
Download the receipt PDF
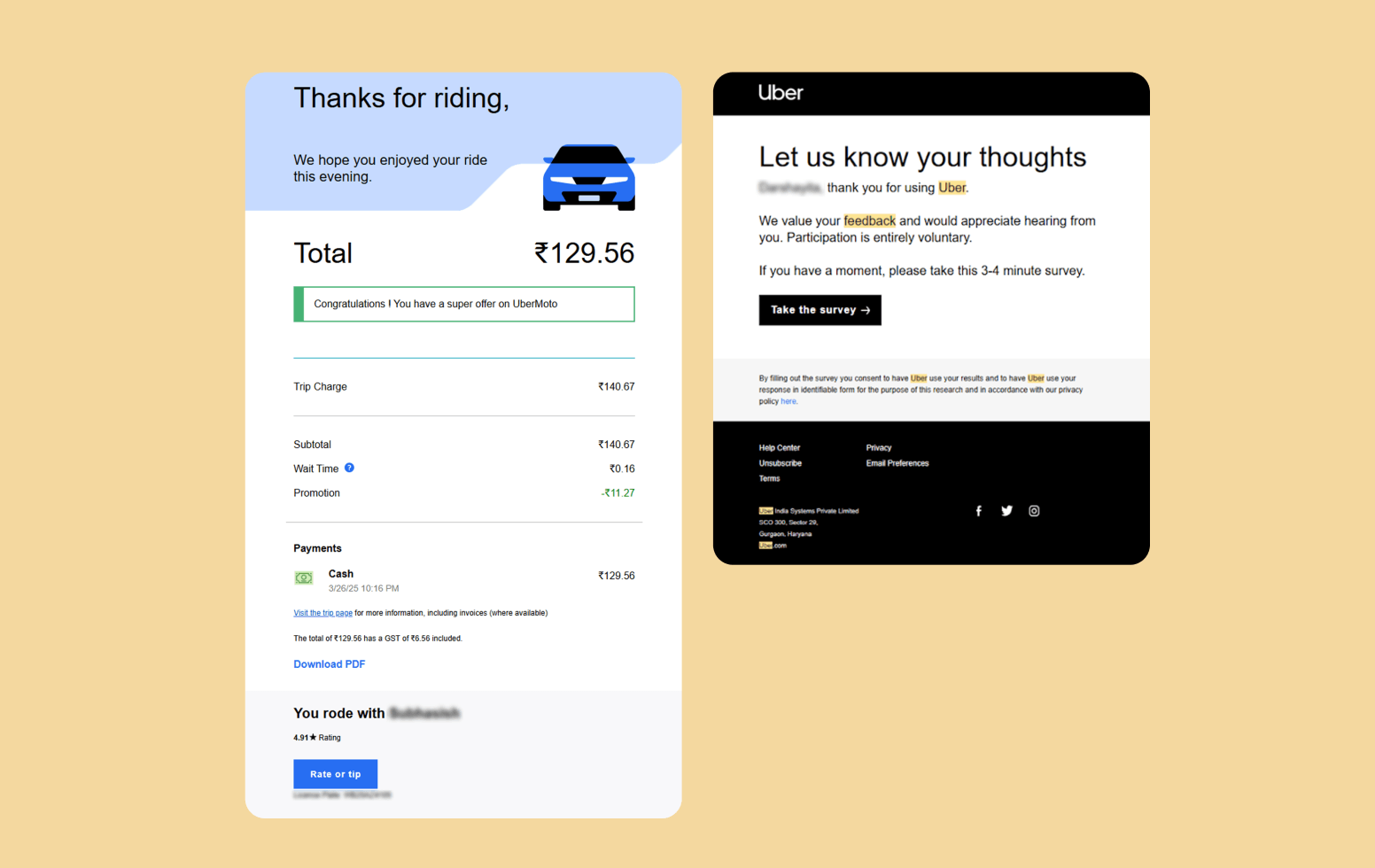(330, 664)
